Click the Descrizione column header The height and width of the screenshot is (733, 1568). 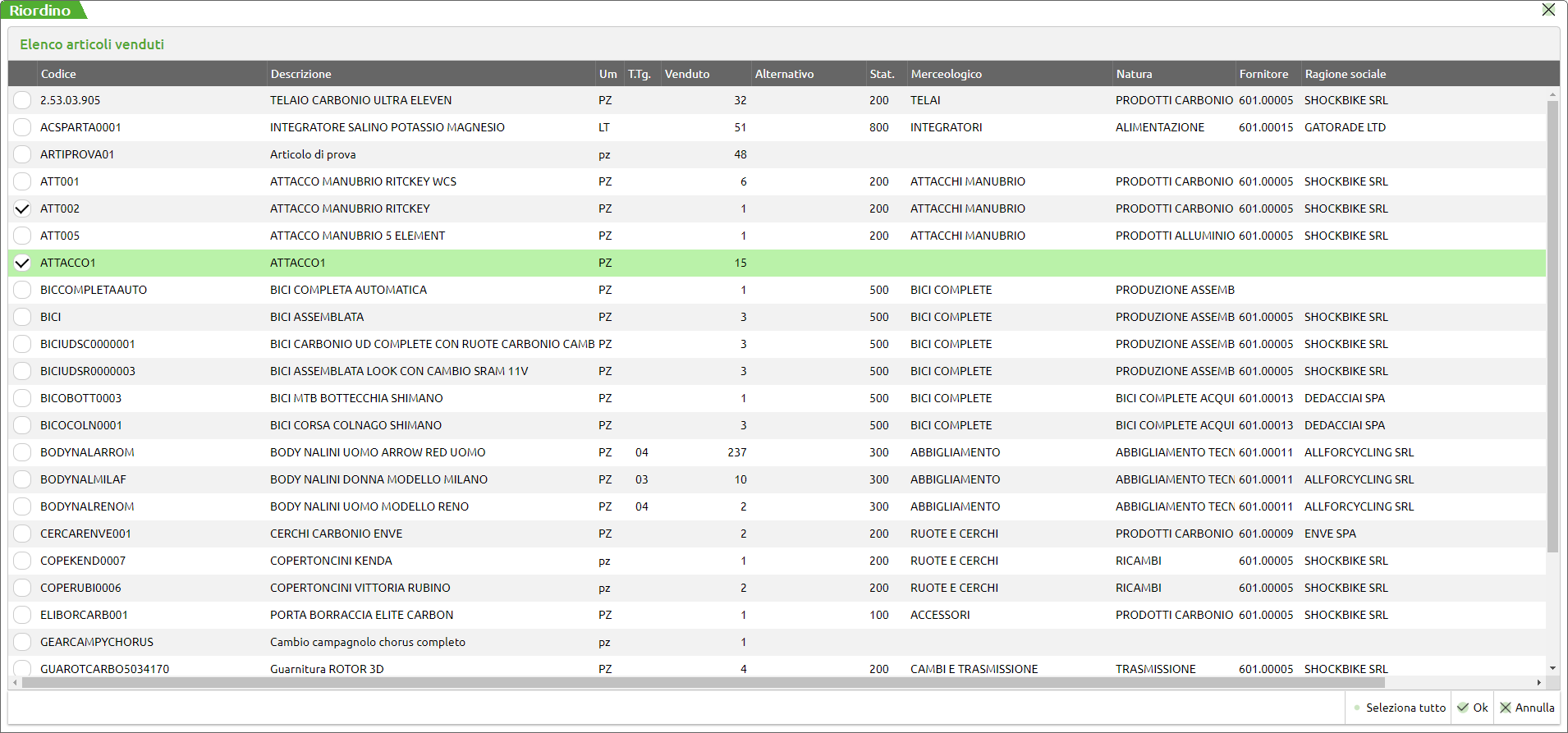pos(301,74)
